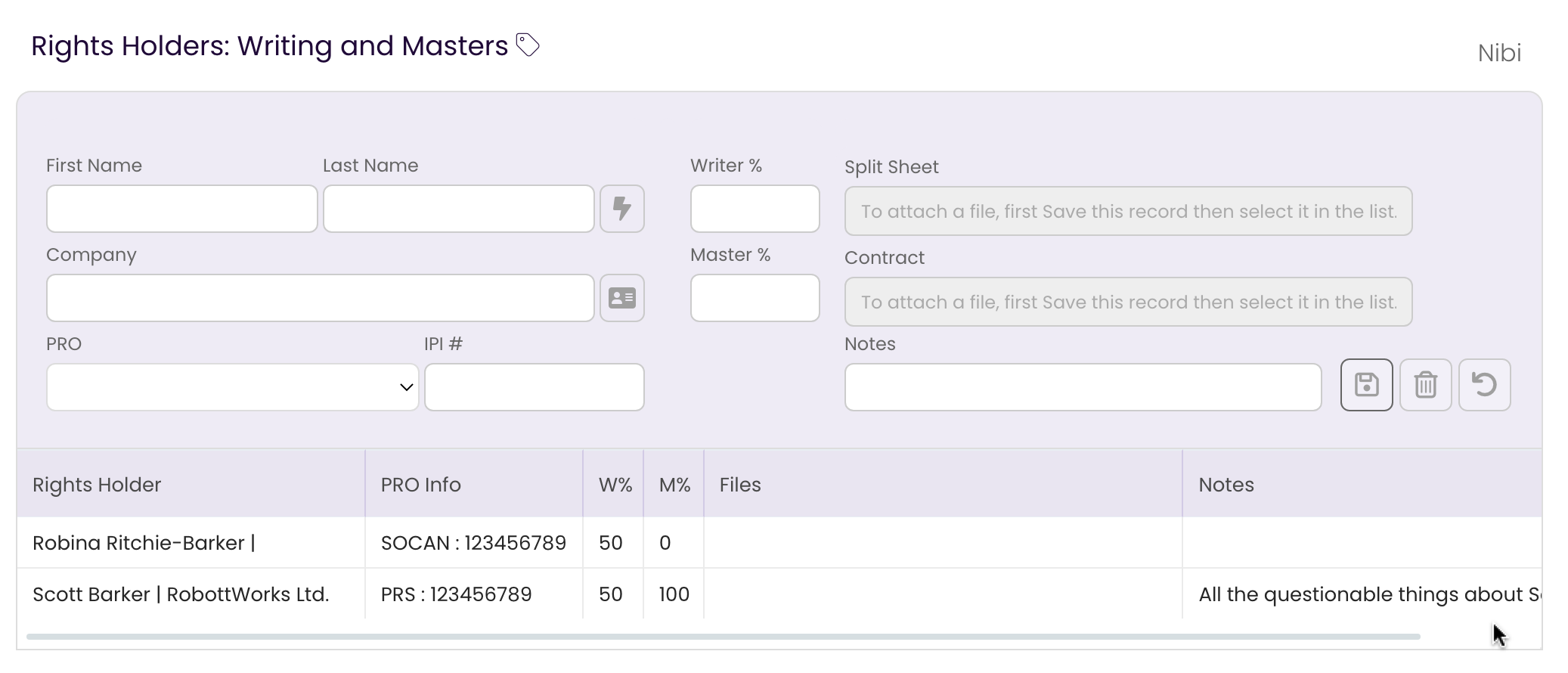The height and width of the screenshot is (673, 1568).
Task: Click the horizontal scrollbar under the table
Action: (724, 637)
